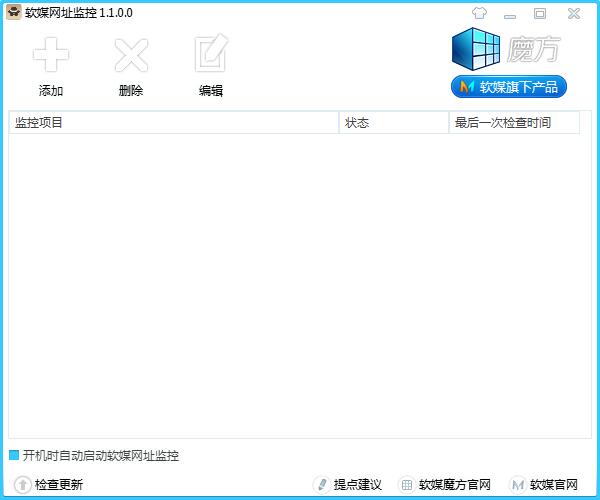This screenshot has width=600, height=500.
Task: Maximize the 软媒网址监控 window
Action: pyautogui.click(x=540, y=14)
